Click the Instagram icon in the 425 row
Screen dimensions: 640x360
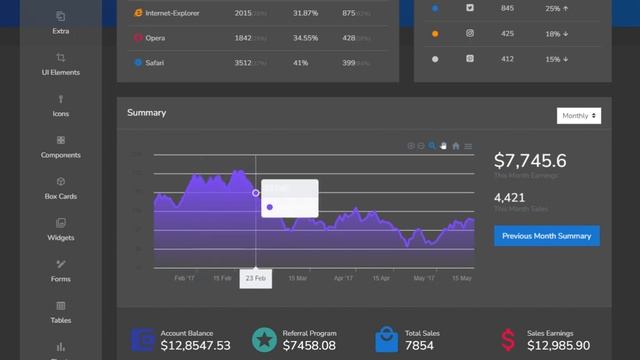pyautogui.click(x=470, y=33)
